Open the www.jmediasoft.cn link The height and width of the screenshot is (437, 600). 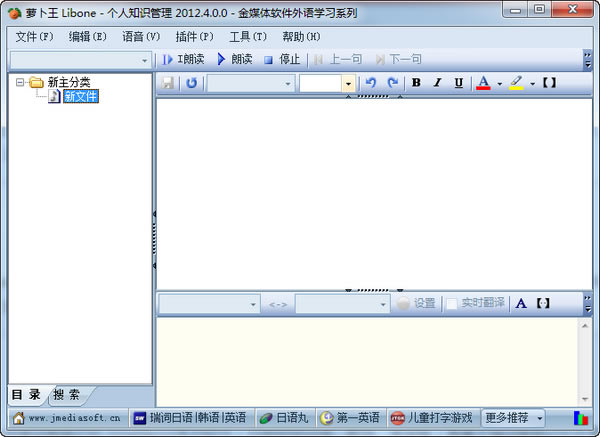(65, 417)
